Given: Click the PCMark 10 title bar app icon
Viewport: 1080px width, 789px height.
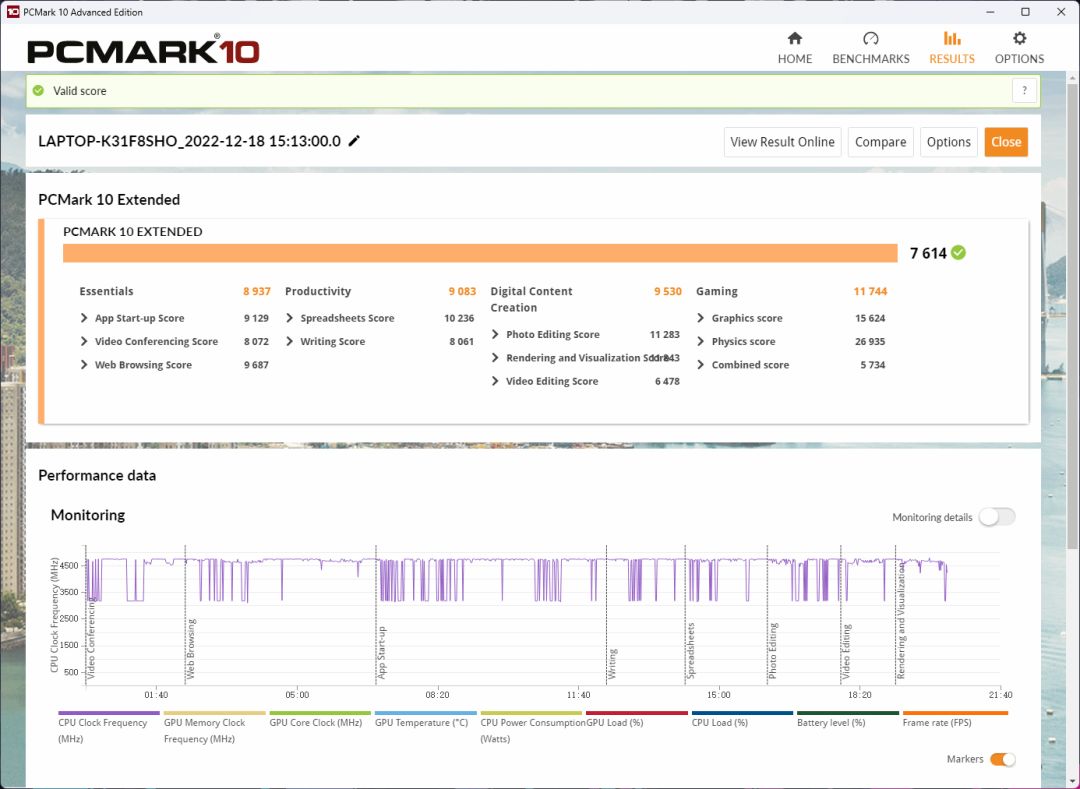Looking at the screenshot, I should (13, 12).
